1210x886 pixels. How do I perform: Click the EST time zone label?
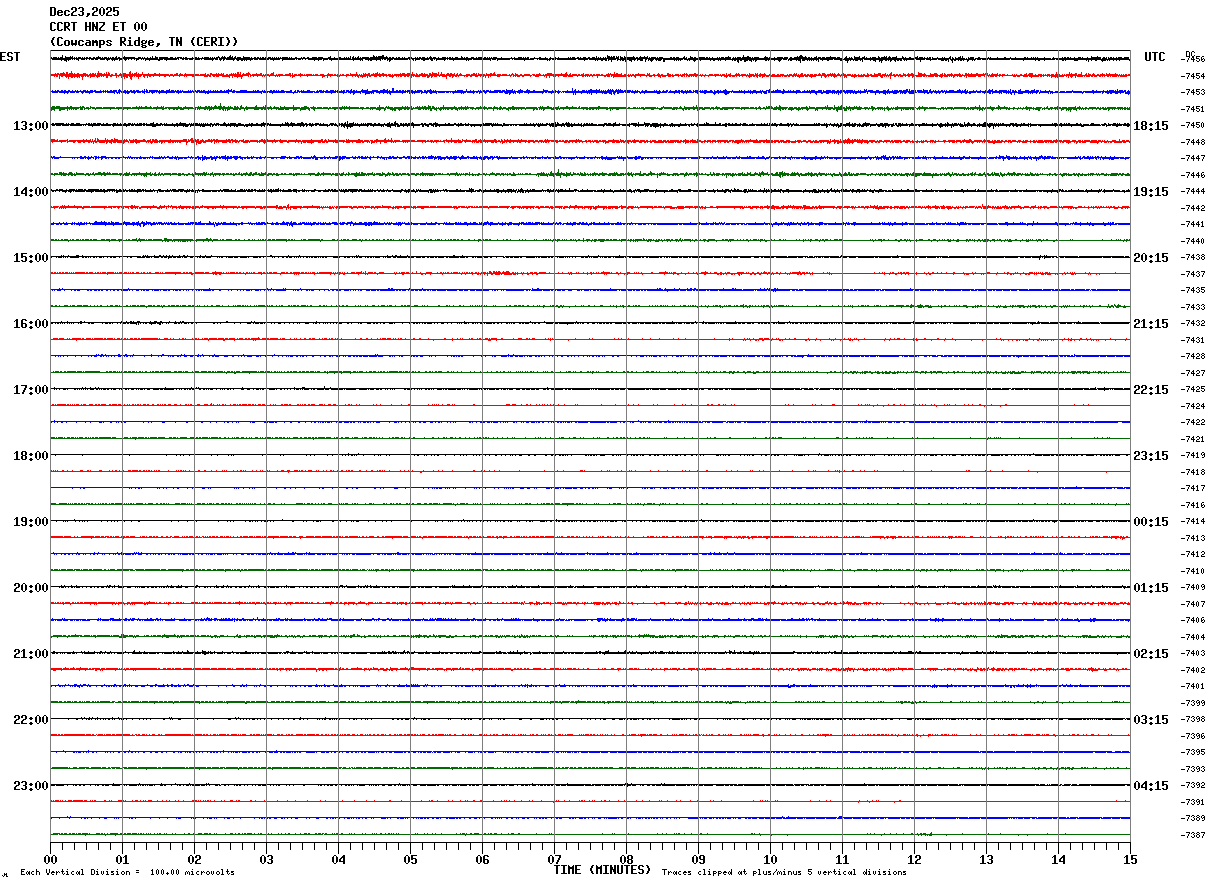(10, 57)
